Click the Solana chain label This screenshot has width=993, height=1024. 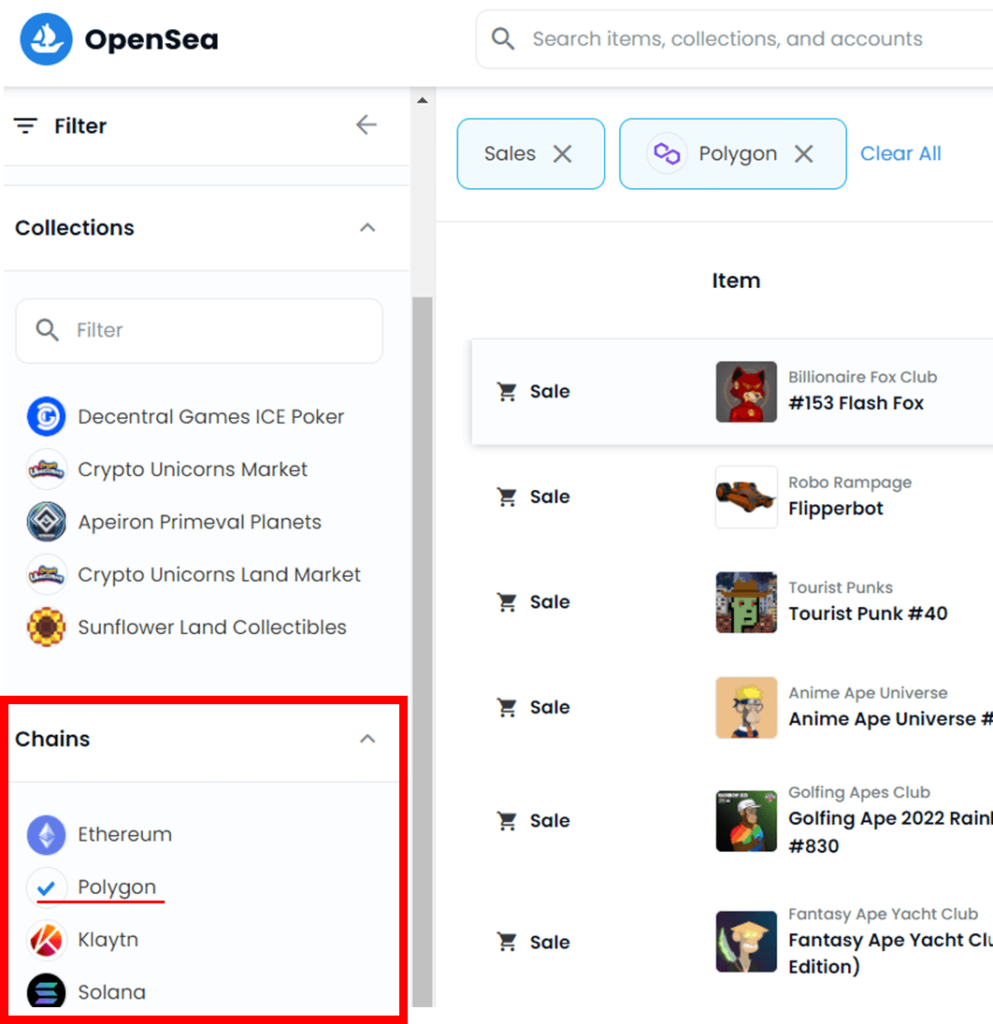112,993
